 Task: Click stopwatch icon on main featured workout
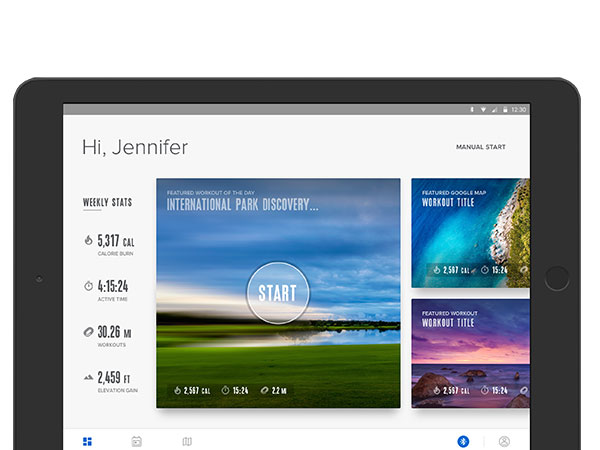click(x=225, y=390)
